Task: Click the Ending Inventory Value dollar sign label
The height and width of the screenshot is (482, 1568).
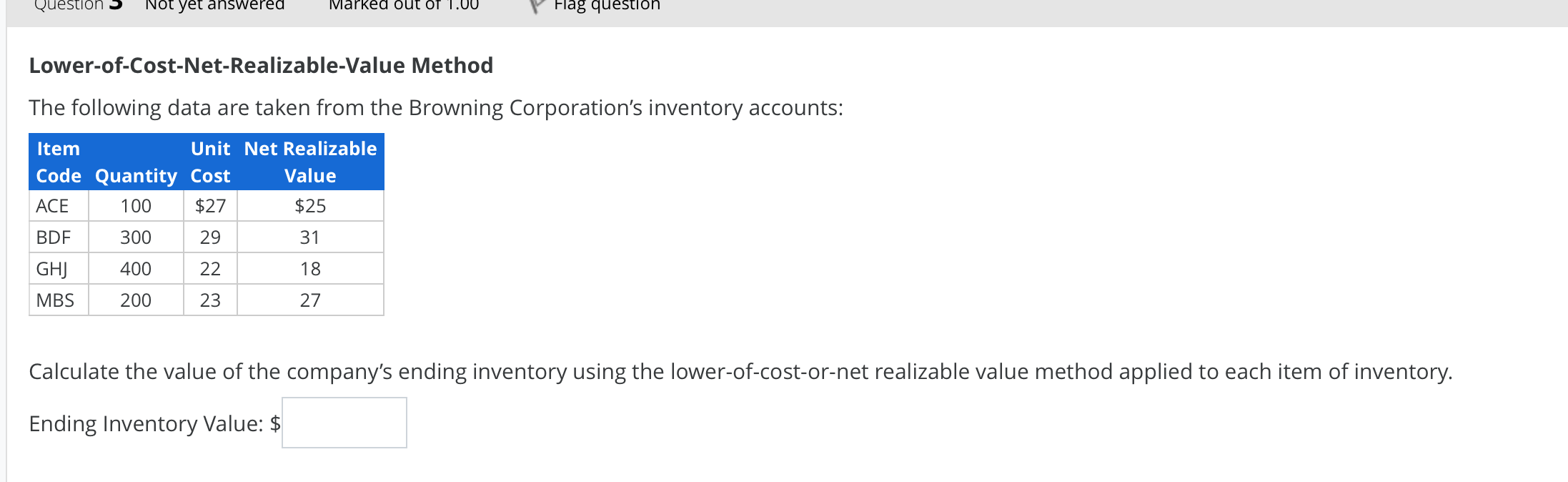Action: click(x=275, y=423)
